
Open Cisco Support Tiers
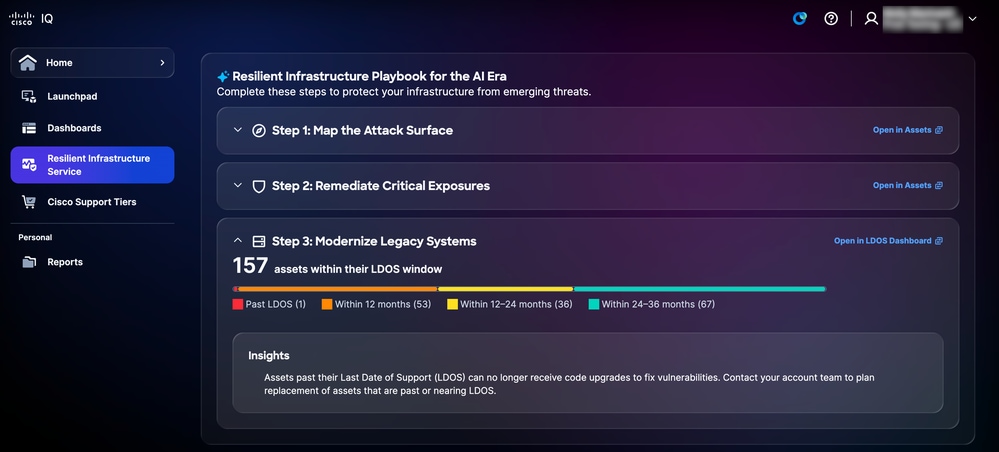point(92,202)
